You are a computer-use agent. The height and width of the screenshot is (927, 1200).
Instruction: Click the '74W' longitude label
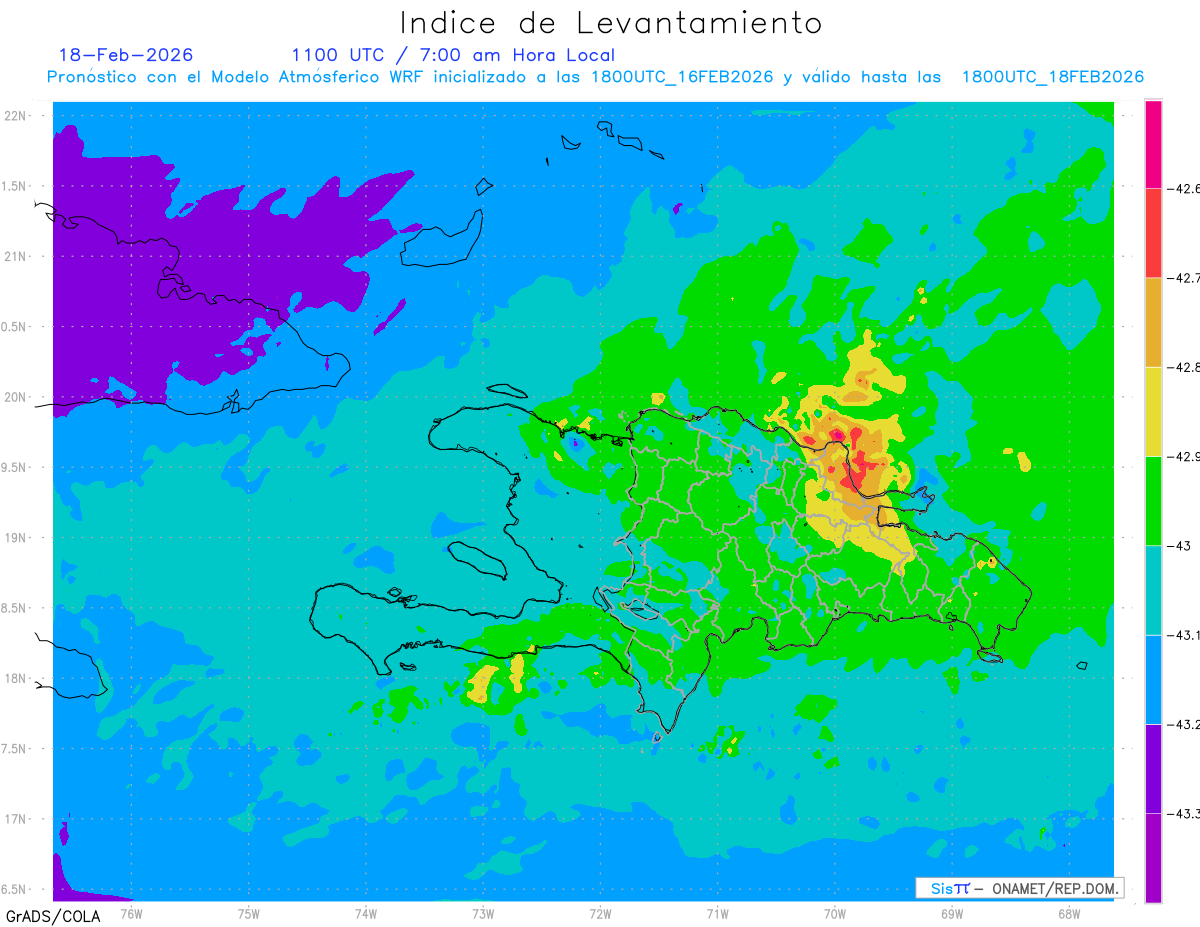click(x=365, y=914)
